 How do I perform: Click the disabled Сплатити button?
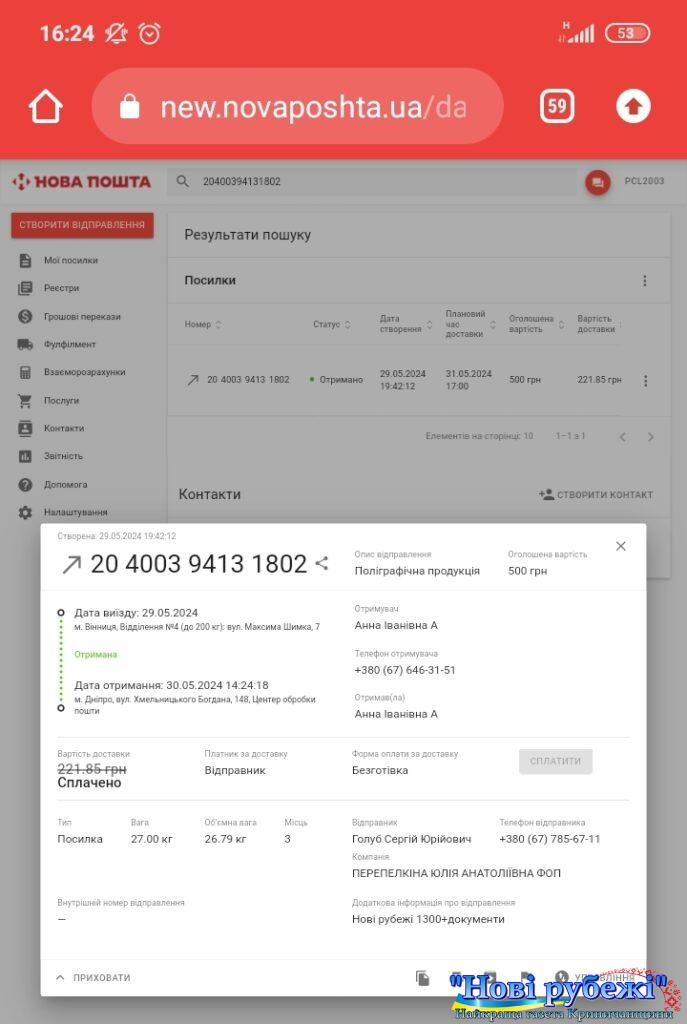click(556, 761)
